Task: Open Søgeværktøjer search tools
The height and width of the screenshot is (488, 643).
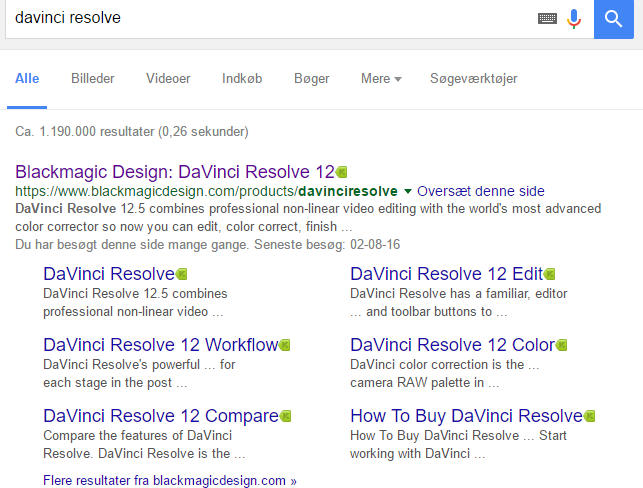Action: click(474, 78)
